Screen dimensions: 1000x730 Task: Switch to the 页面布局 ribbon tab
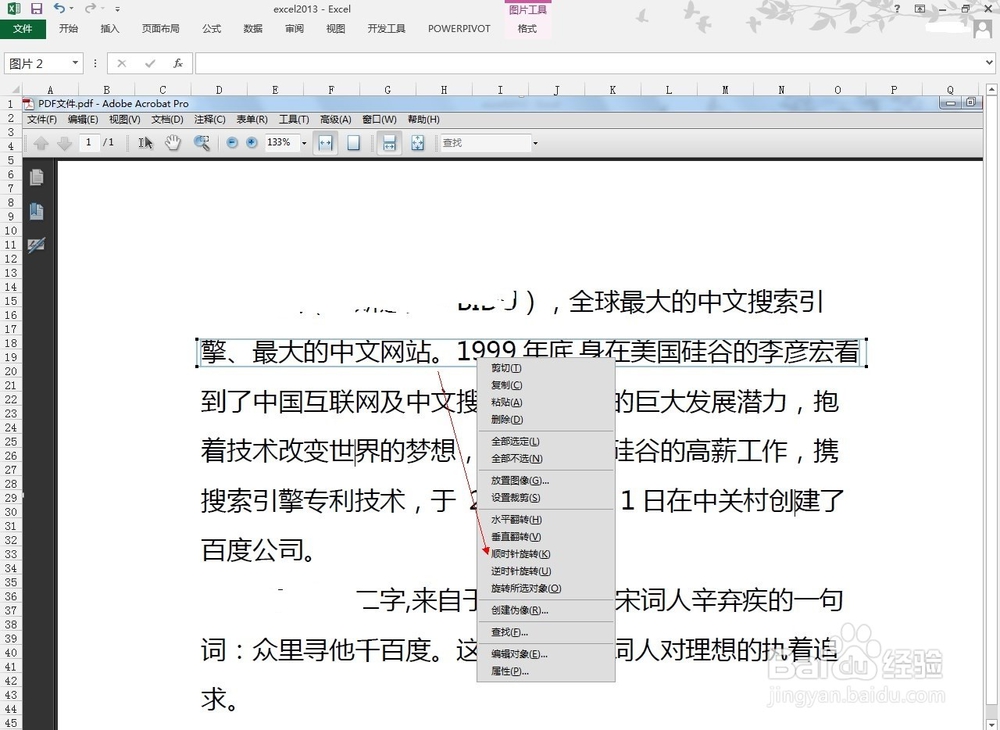click(160, 29)
